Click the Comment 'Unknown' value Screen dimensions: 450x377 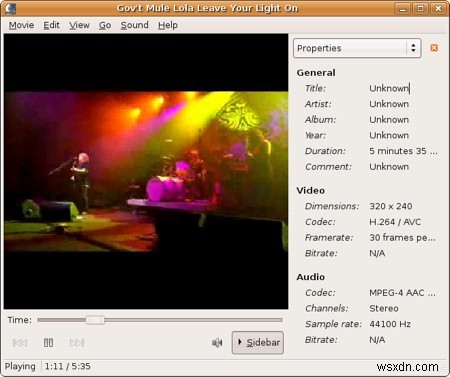[x=389, y=167]
